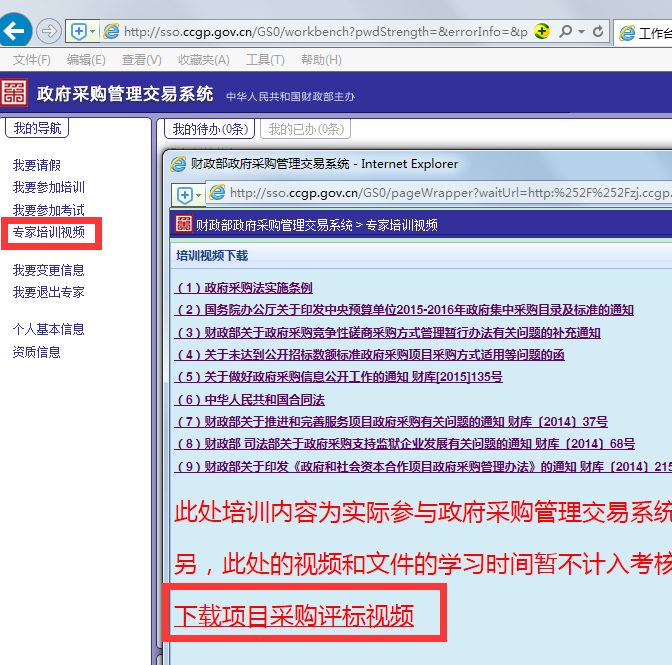Open the 工具(T) menu
The image size is (672, 665).
(265, 60)
